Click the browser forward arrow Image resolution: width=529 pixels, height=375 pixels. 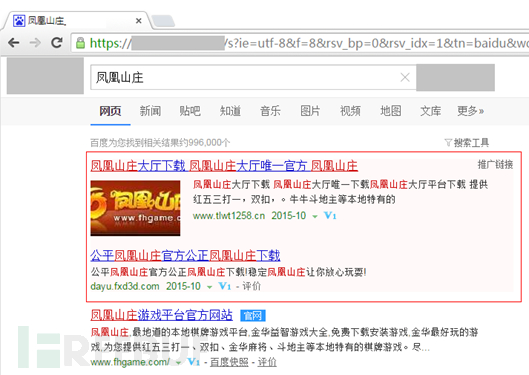tap(35, 43)
